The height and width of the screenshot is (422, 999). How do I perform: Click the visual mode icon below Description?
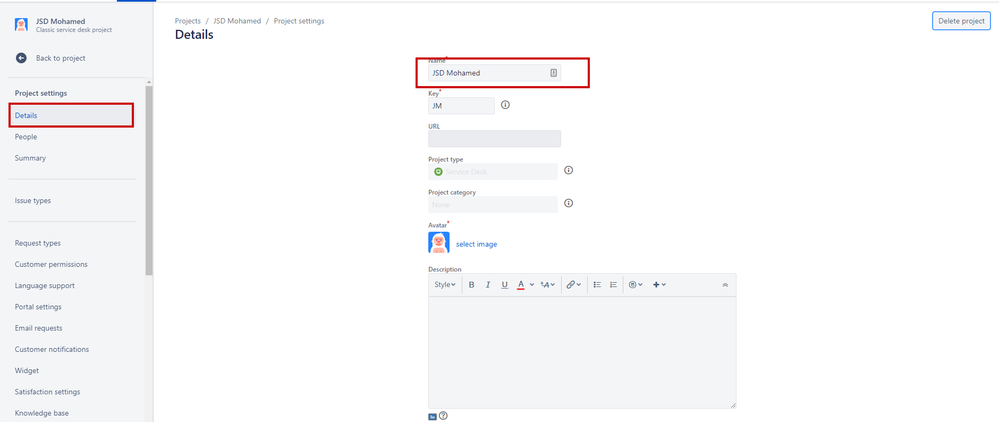pos(433,416)
